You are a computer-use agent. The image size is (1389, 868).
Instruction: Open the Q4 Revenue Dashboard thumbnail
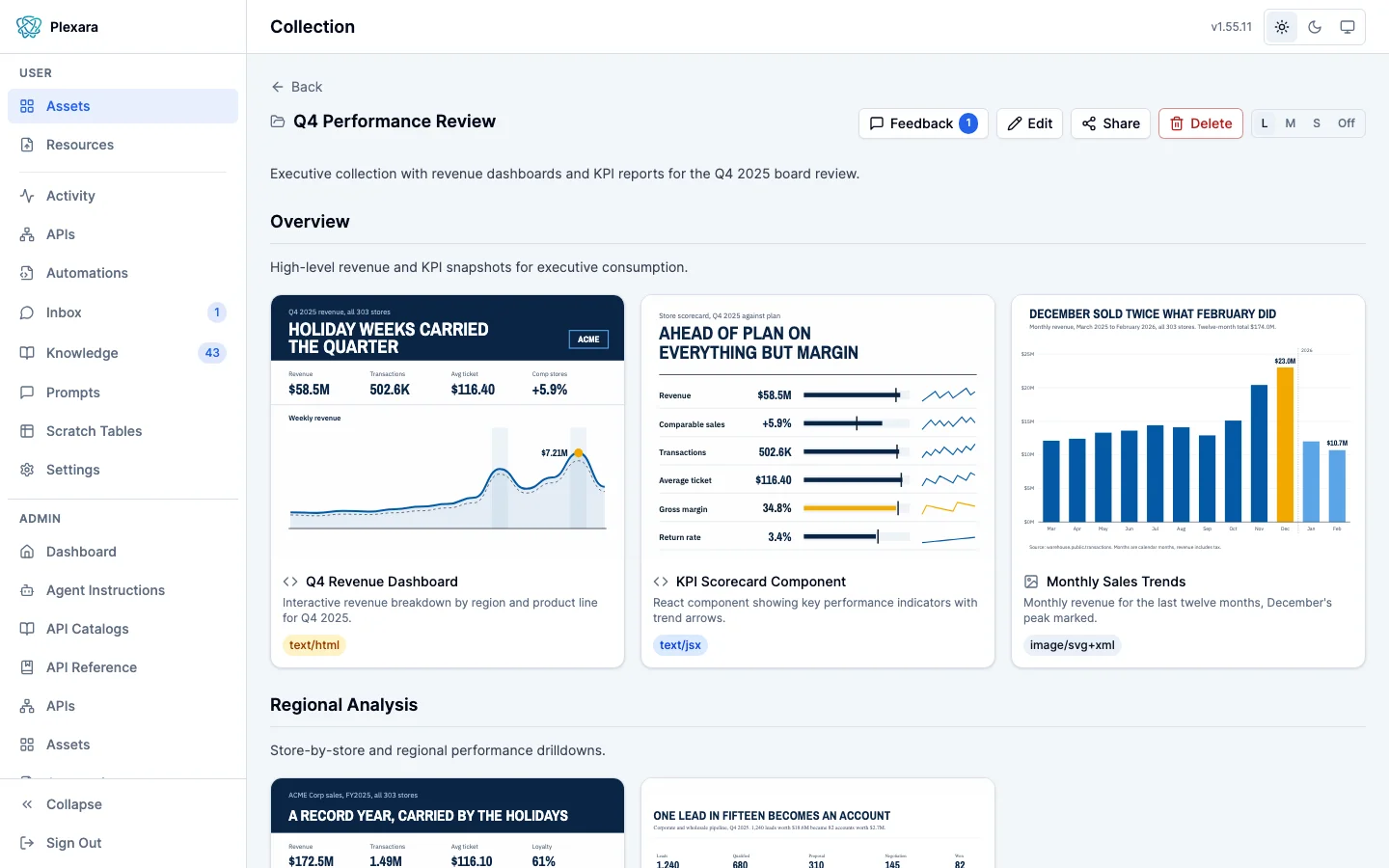point(448,428)
